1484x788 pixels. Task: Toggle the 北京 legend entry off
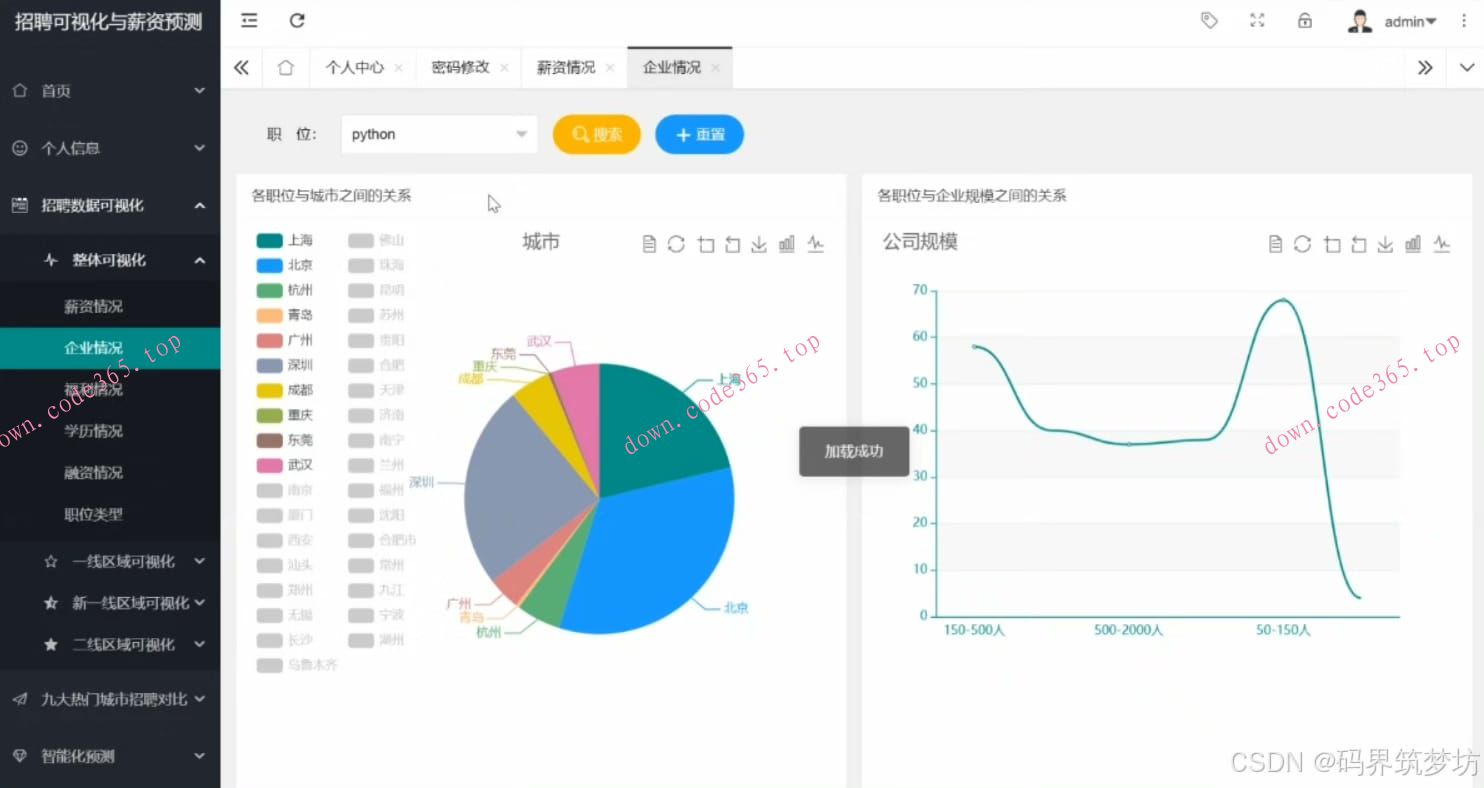(x=285, y=265)
